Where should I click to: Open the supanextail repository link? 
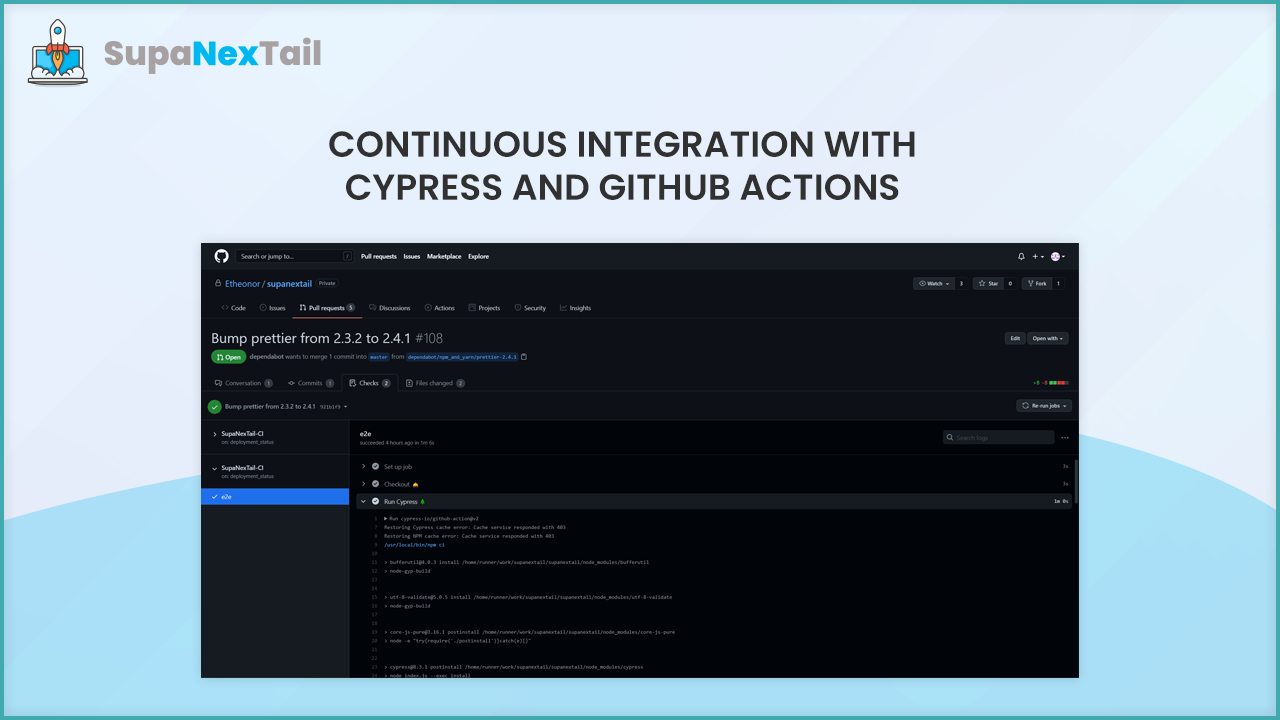[290, 284]
